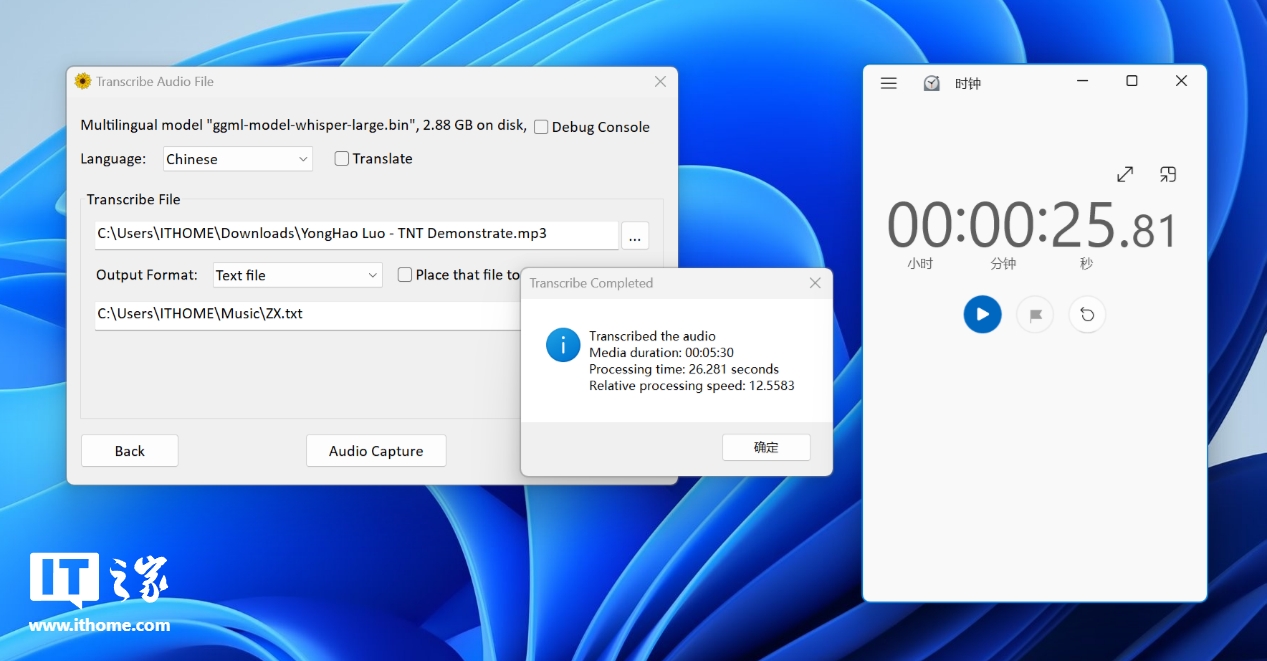The width and height of the screenshot is (1267, 661).
Task: Click the lap flag icon
Action: coord(1035,315)
